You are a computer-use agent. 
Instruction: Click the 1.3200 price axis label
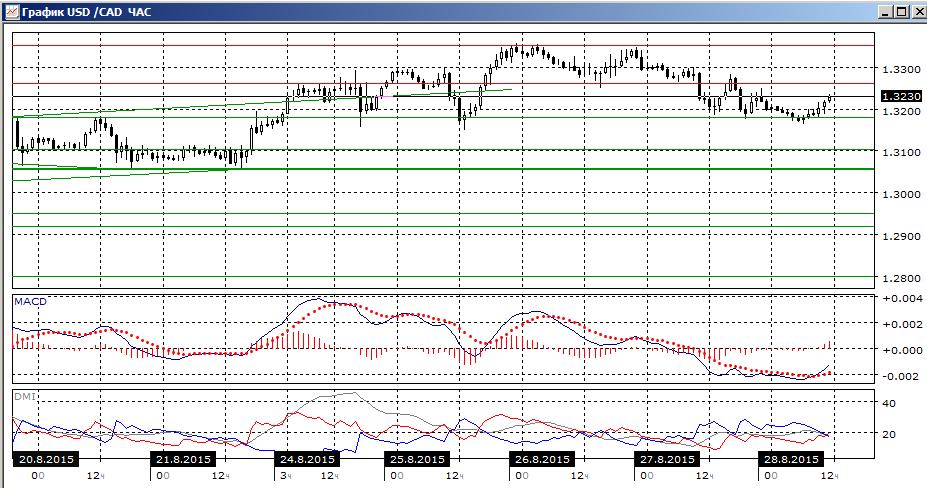tap(901, 111)
